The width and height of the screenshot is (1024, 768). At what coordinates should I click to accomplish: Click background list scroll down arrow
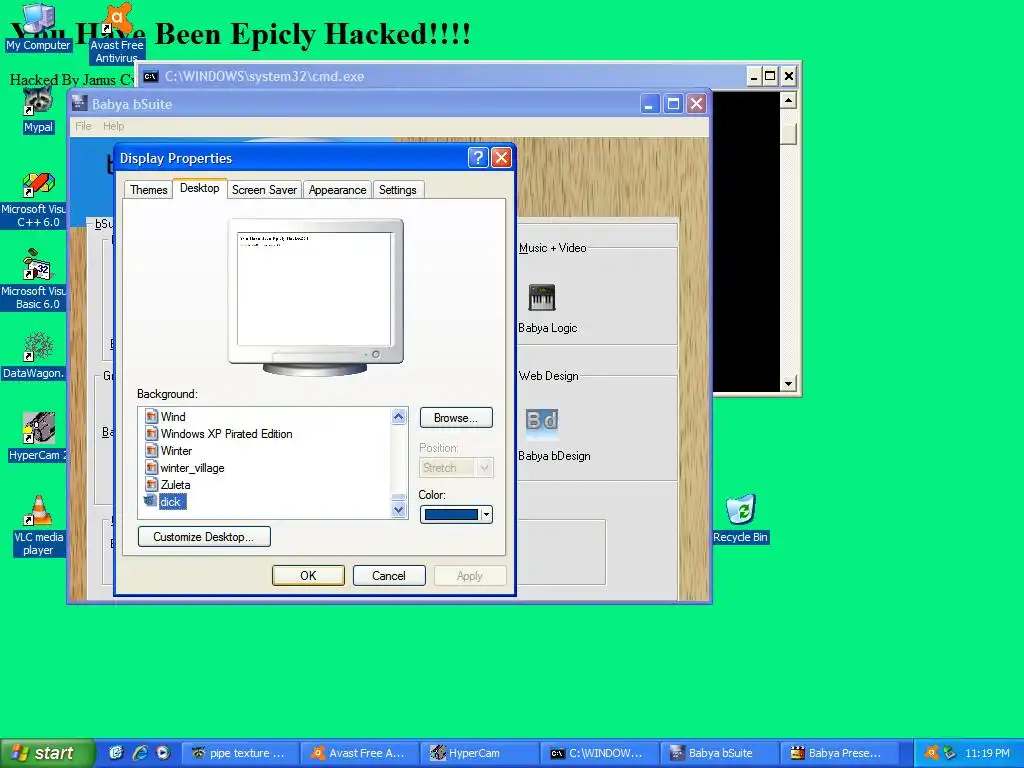tap(398, 510)
